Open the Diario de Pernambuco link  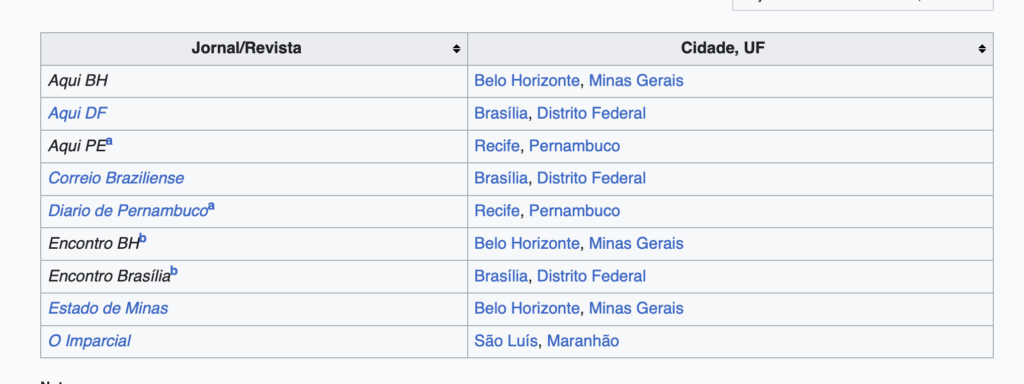(x=128, y=211)
